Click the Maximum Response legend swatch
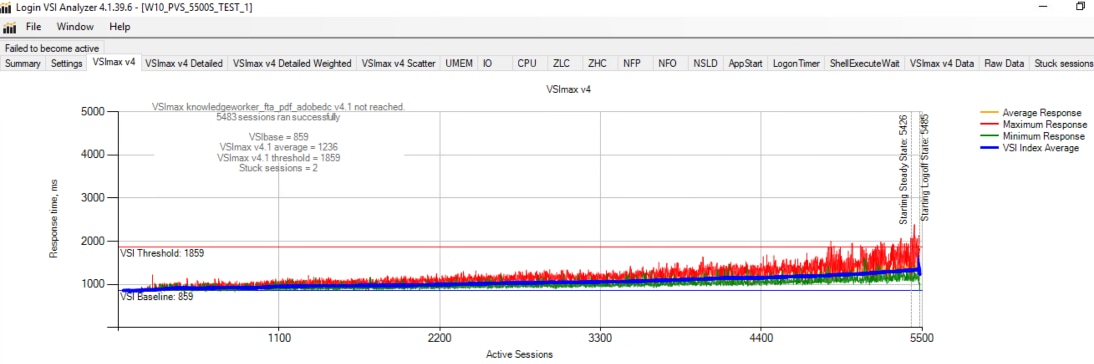This screenshot has width=1094, height=364. point(988,124)
